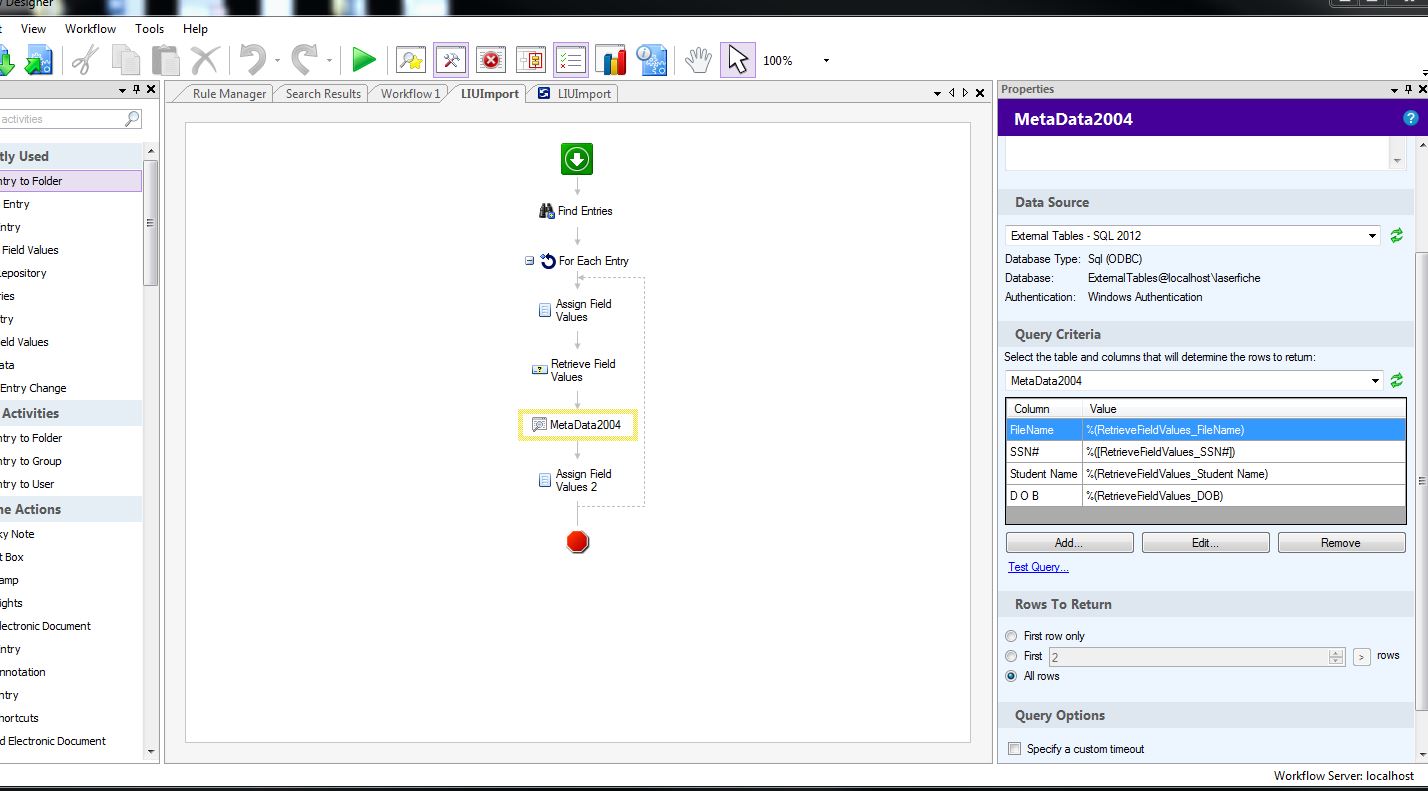Select the hand pan tool

point(698,61)
